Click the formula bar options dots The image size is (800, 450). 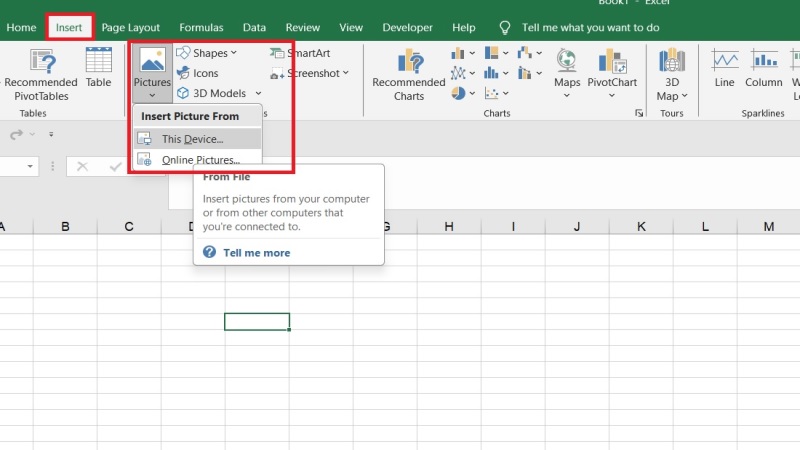click(x=53, y=166)
